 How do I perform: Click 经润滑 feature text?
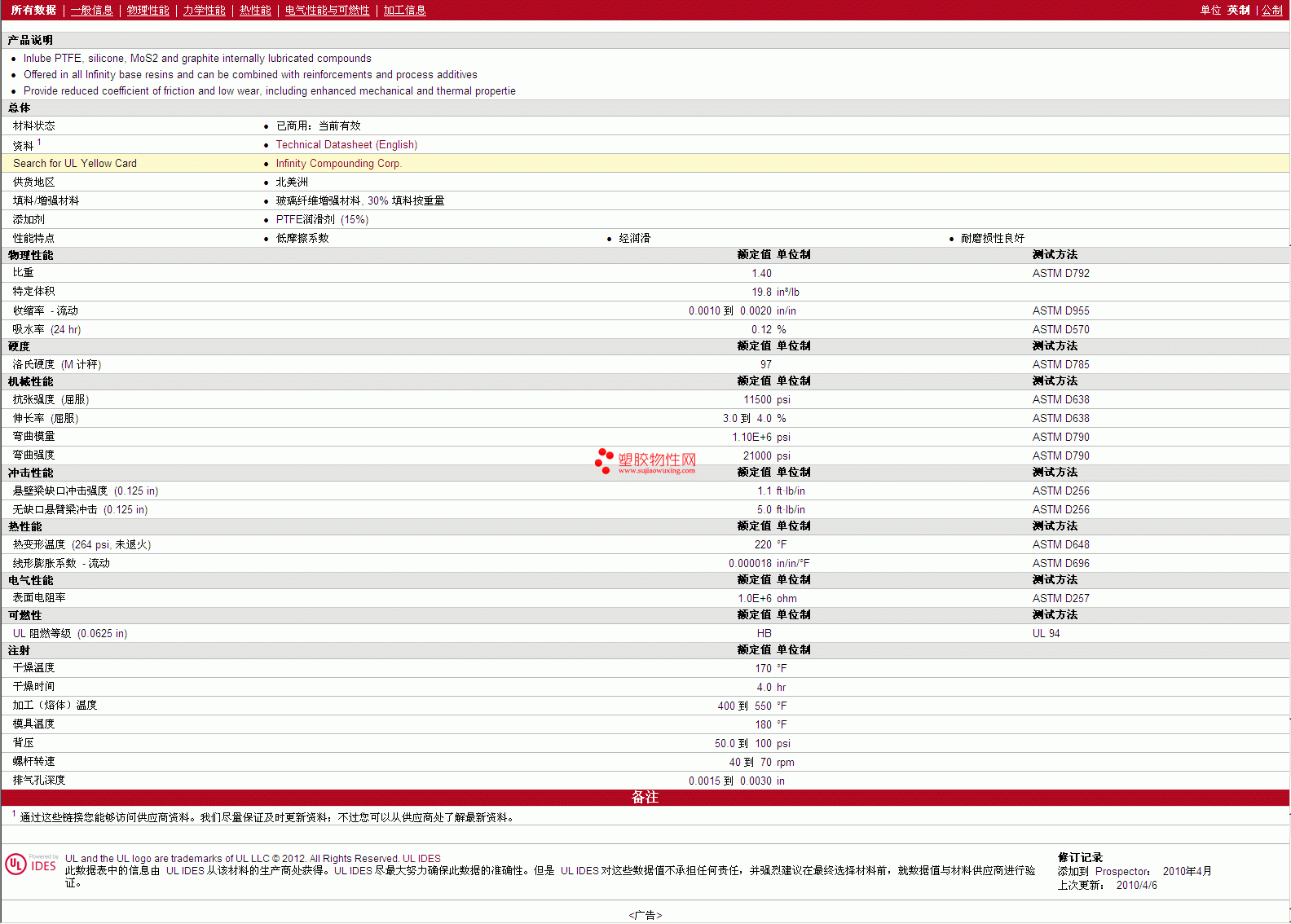[634, 238]
